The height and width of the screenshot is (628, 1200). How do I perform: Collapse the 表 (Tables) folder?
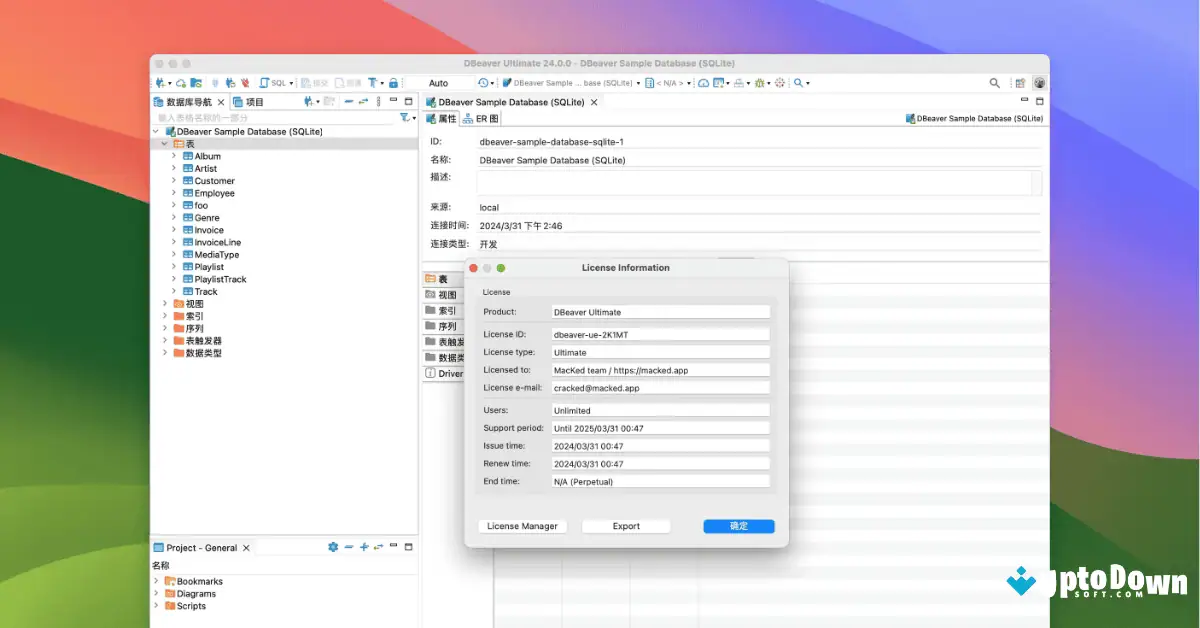[165, 143]
